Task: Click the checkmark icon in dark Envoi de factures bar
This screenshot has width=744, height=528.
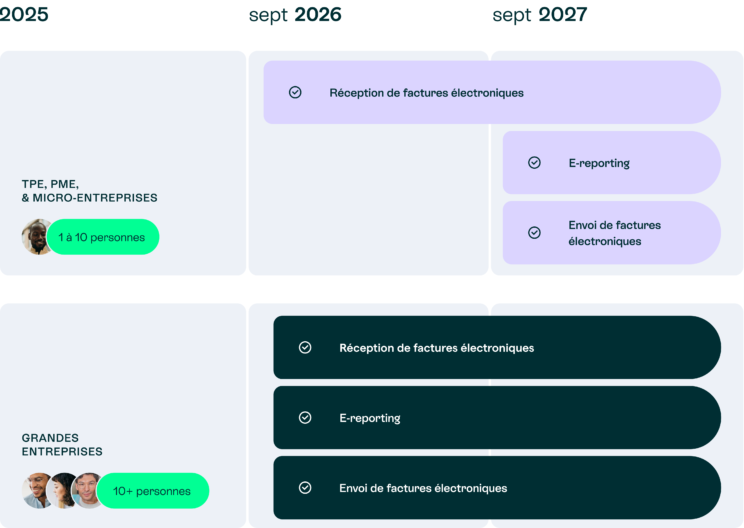Action: (x=305, y=488)
